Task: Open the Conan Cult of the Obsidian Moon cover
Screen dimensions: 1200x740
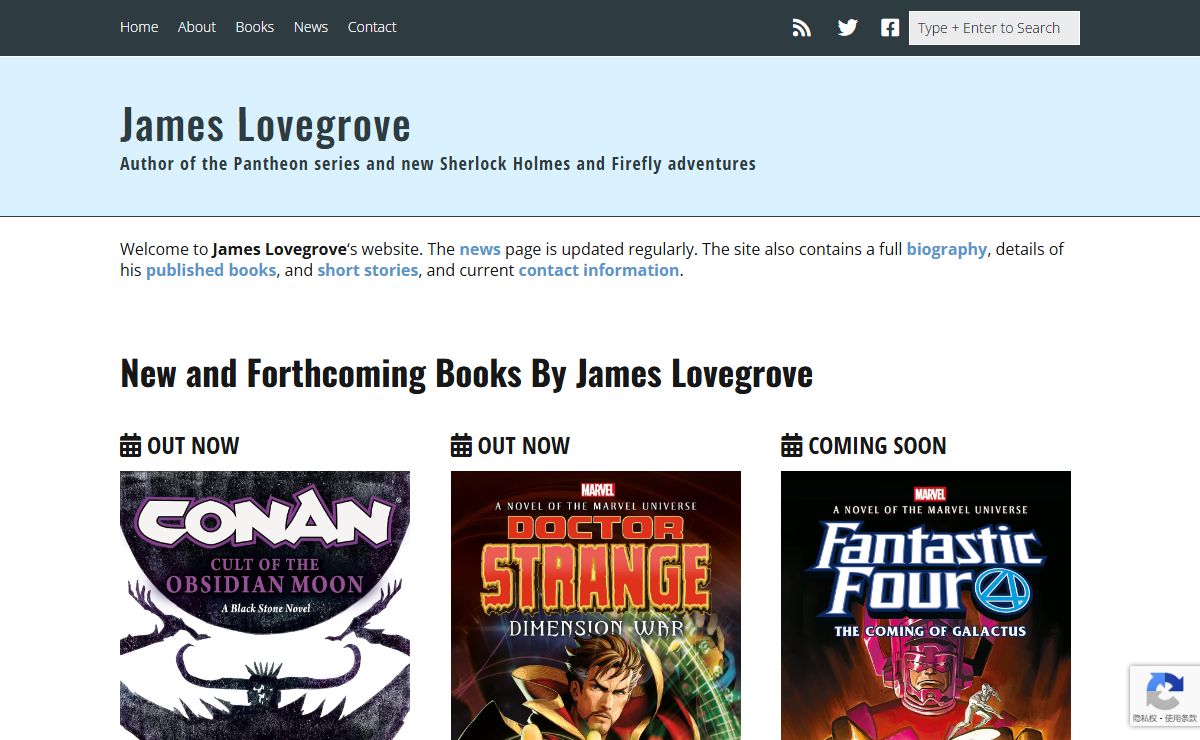Action: coord(265,605)
